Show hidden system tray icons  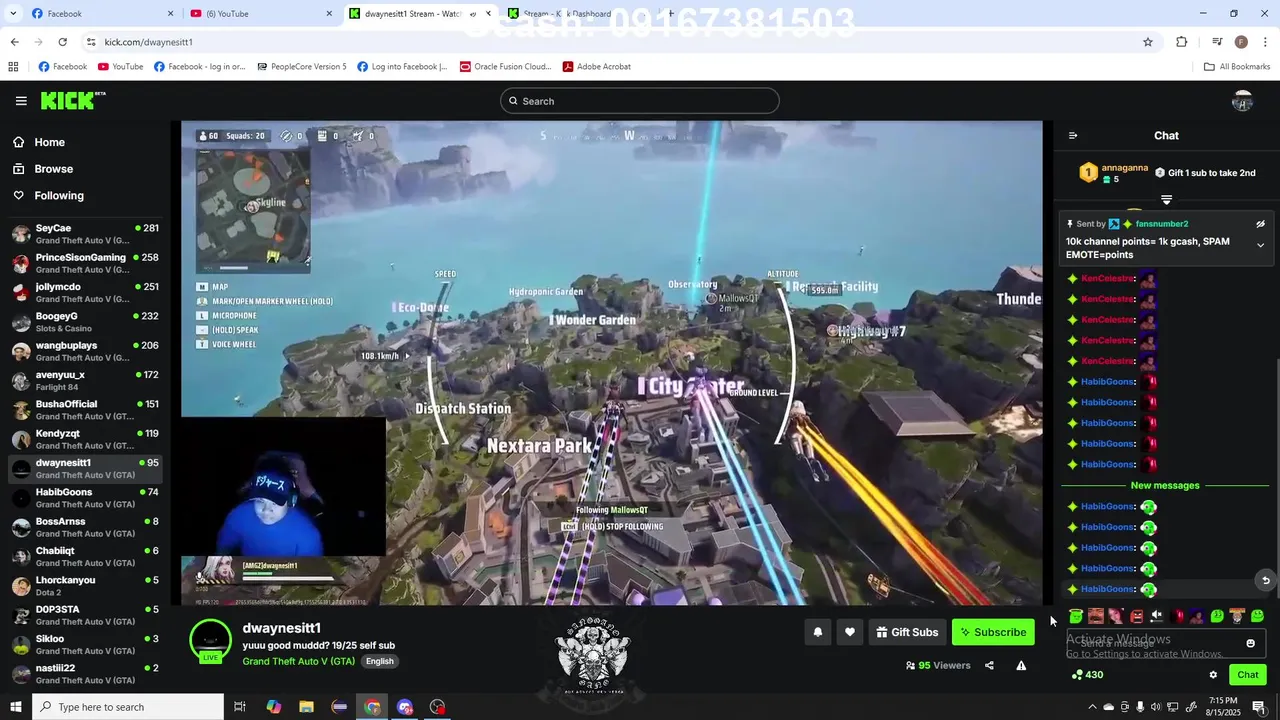pyautogui.click(x=1092, y=707)
